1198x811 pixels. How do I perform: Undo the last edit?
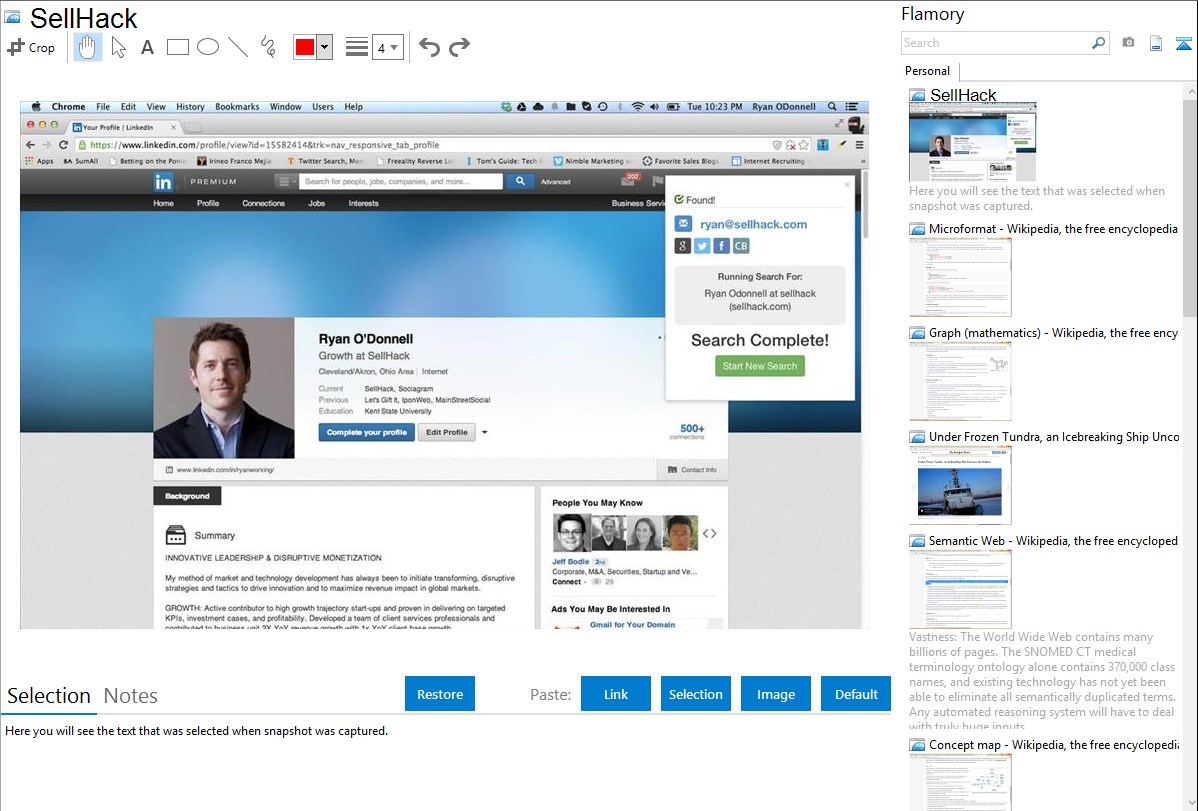(x=429, y=47)
